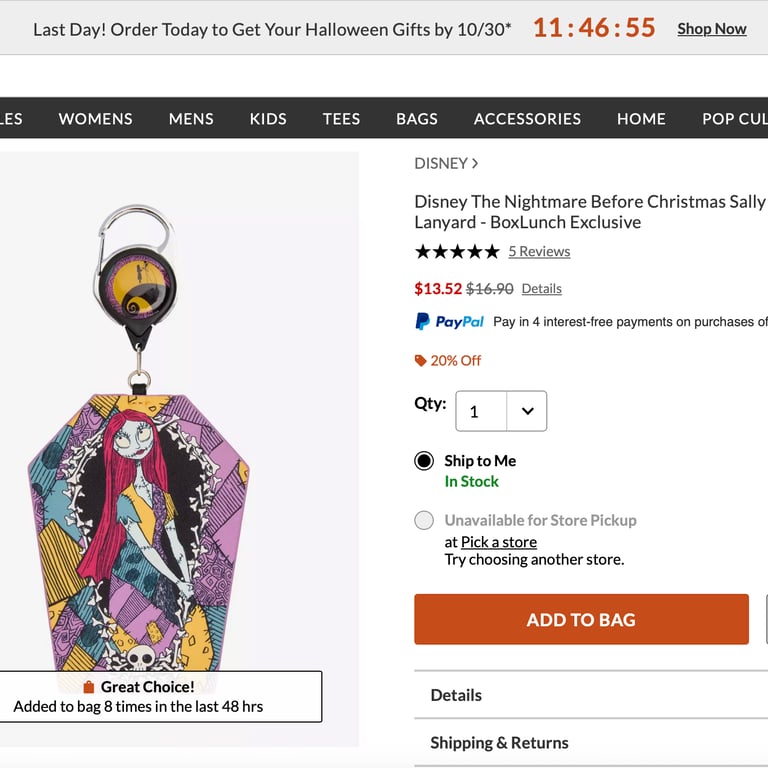This screenshot has width=768, height=768.
Task: Click the shopping bag icon beside Great Choice
Action: click(x=89, y=687)
